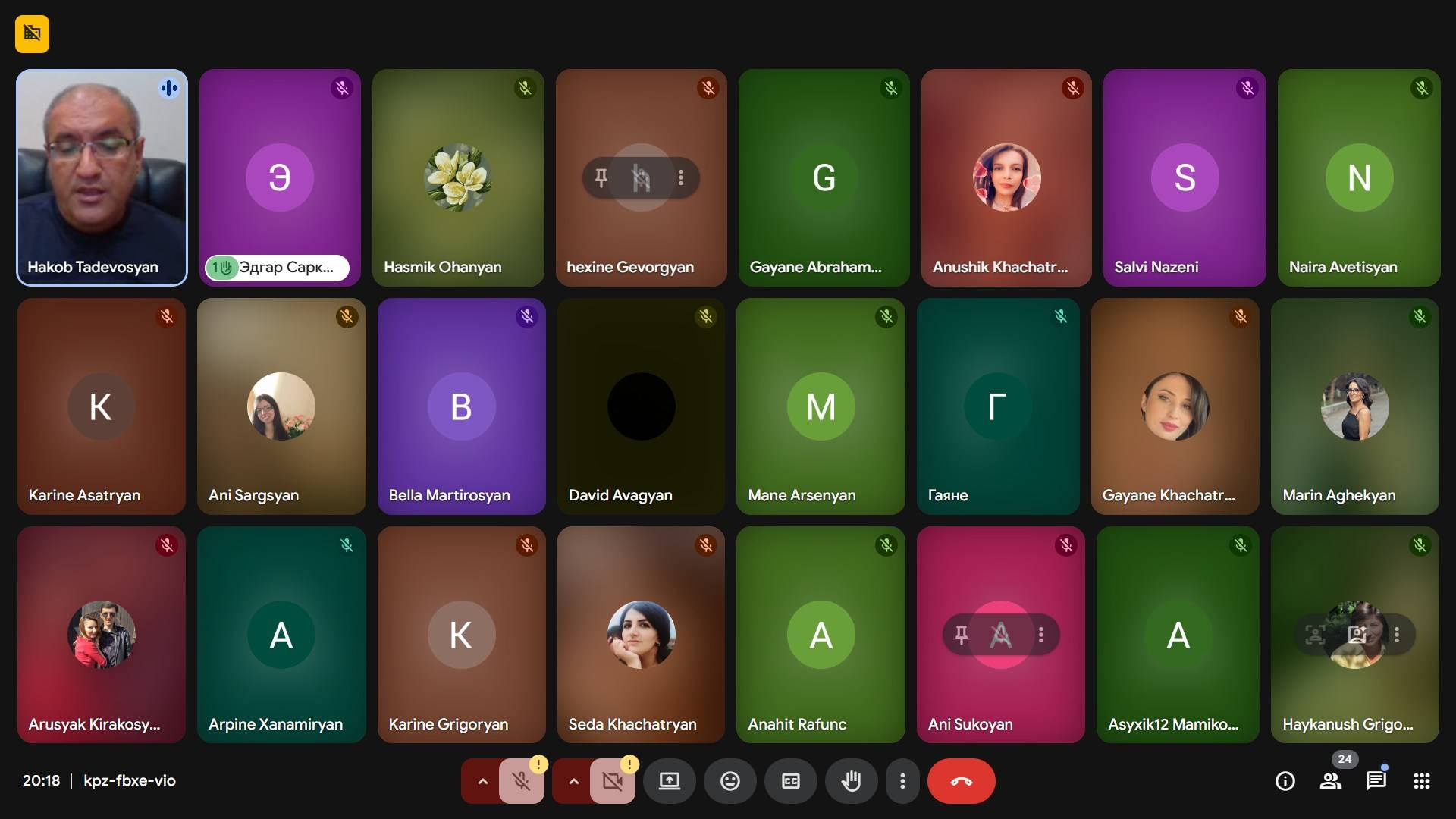The width and height of the screenshot is (1456, 819).
Task: Click Anushik Khachatr's muted mic icon
Action: [1073, 89]
